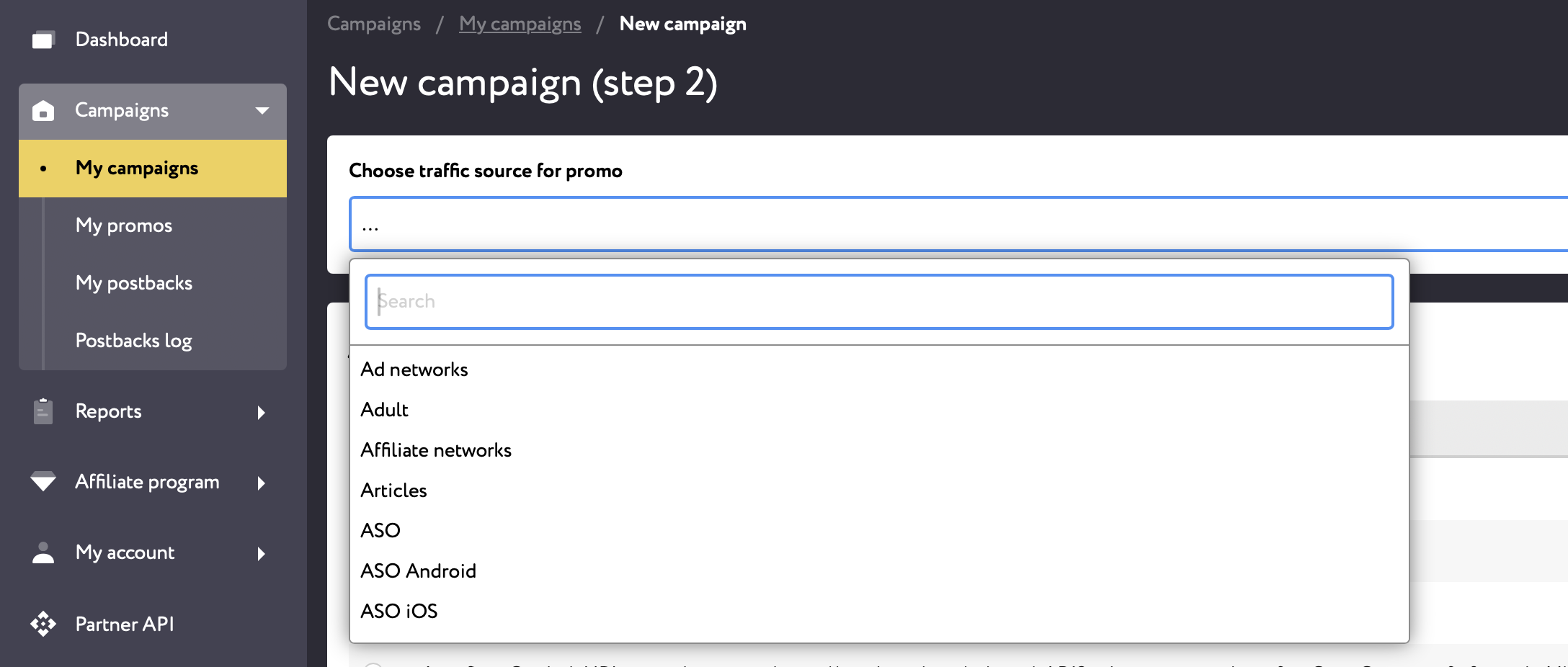Screen dimensions: 1568x667
Task: Open the My campaigns breadcrumb link
Action: click(520, 24)
